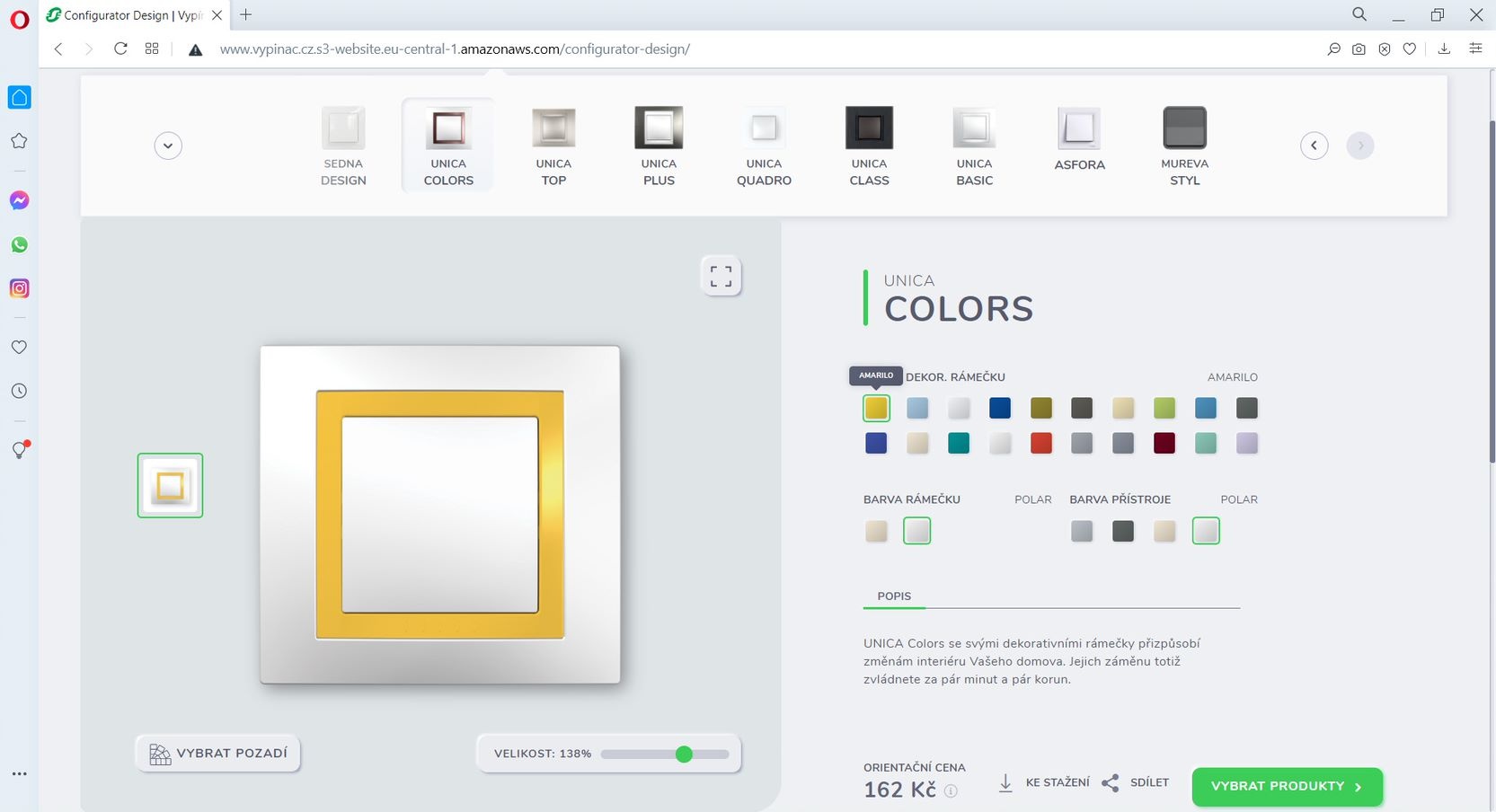Image resolution: width=1496 pixels, height=812 pixels.
Task: Open the Opera menu logo
Action: [19, 19]
